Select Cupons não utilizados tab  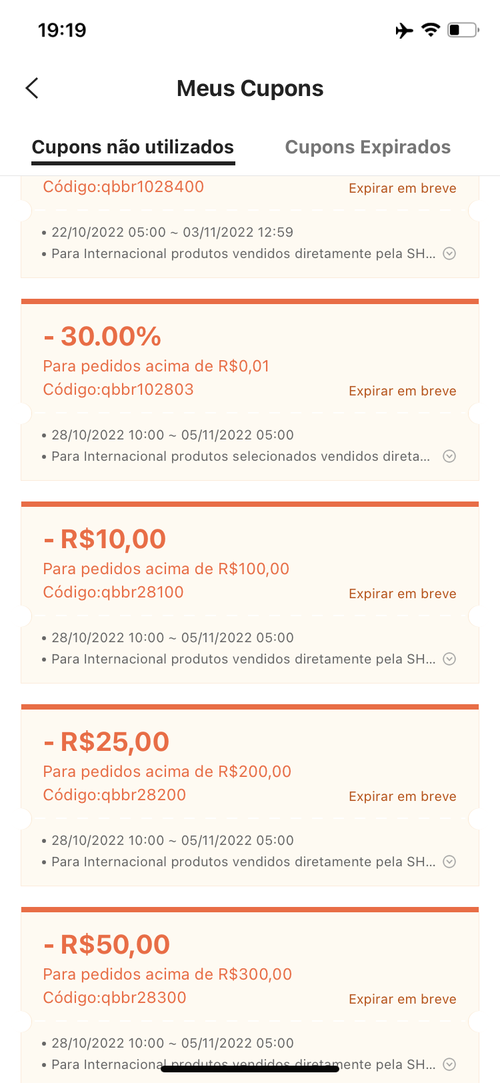point(133,147)
